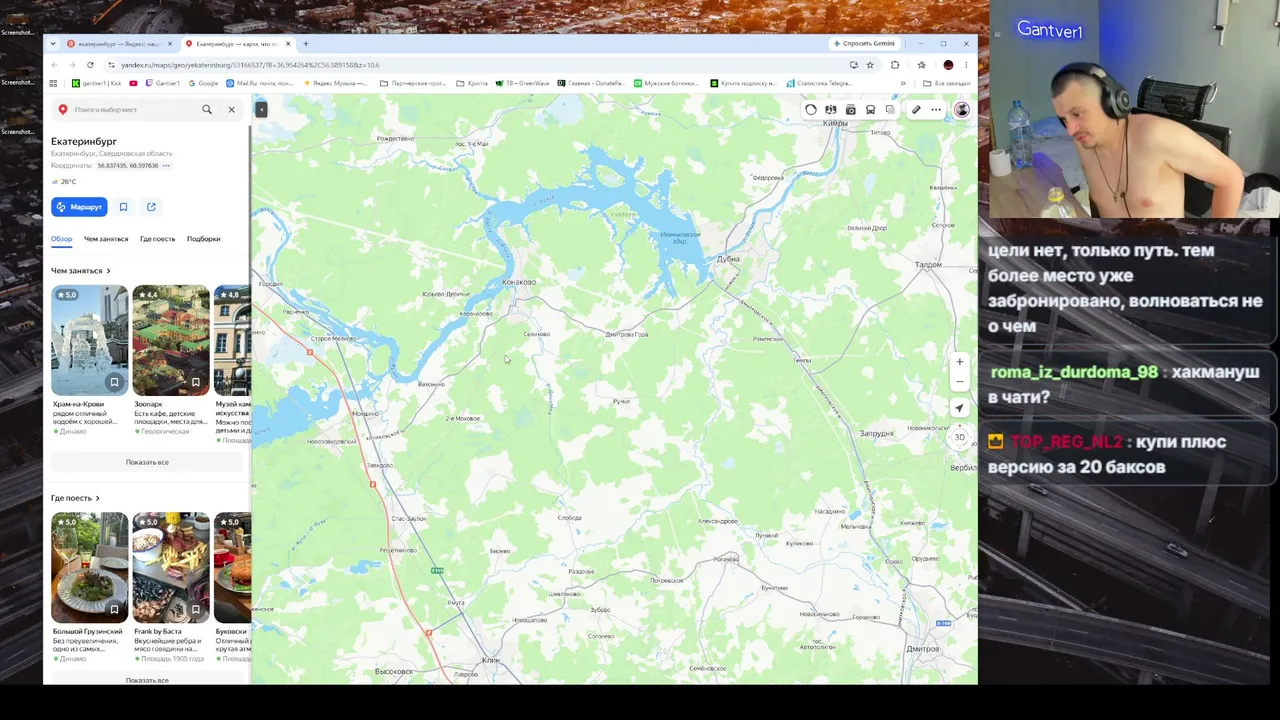This screenshot has height=720, width=1280.
Task: Expand the 'Где поесть' section heading
Action: (75, 498)
